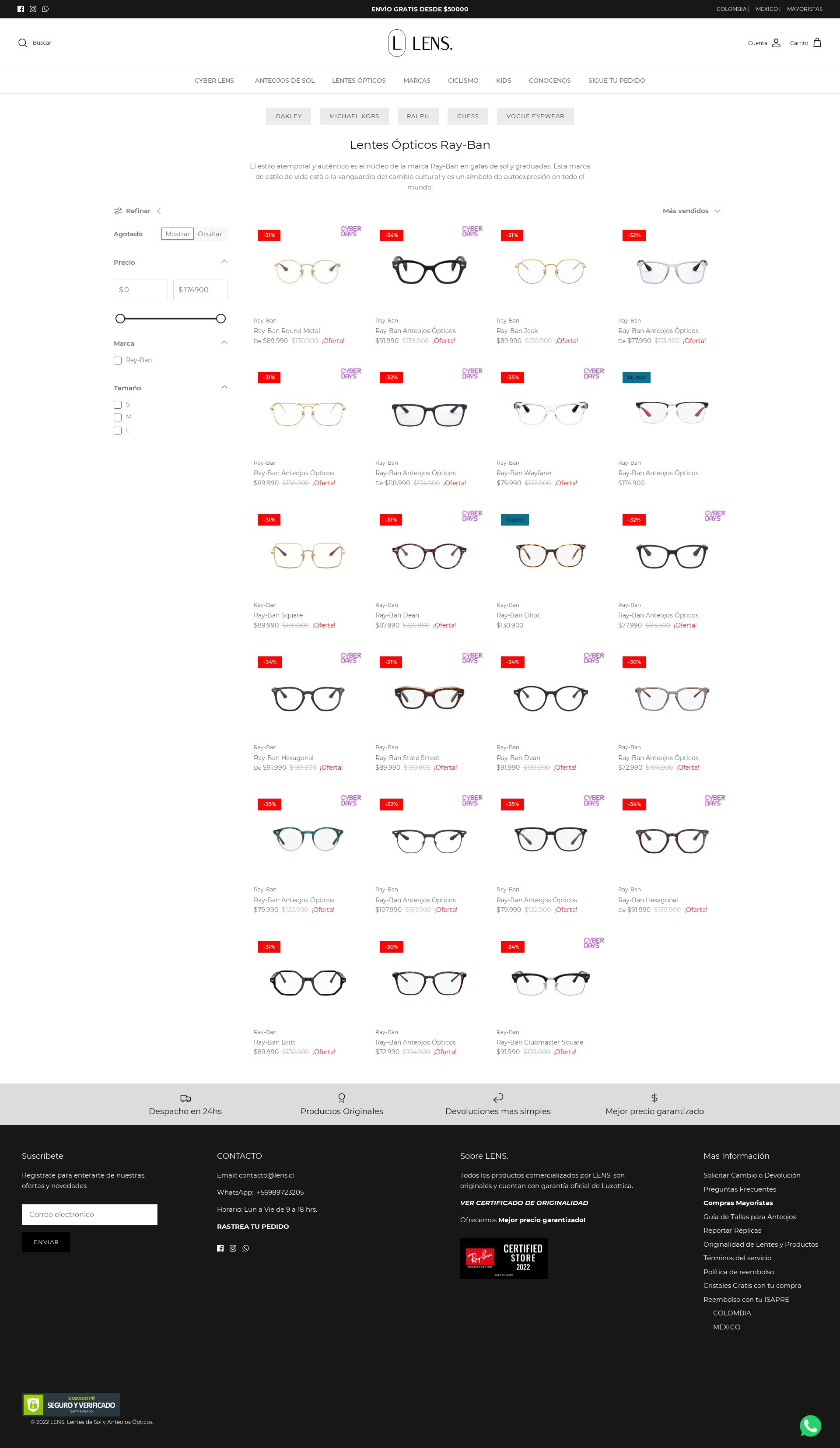Open the Ray-Ban Round Metal product image
The height and width of the screenshot is (1448, 840).
click(x=308, y=271)
